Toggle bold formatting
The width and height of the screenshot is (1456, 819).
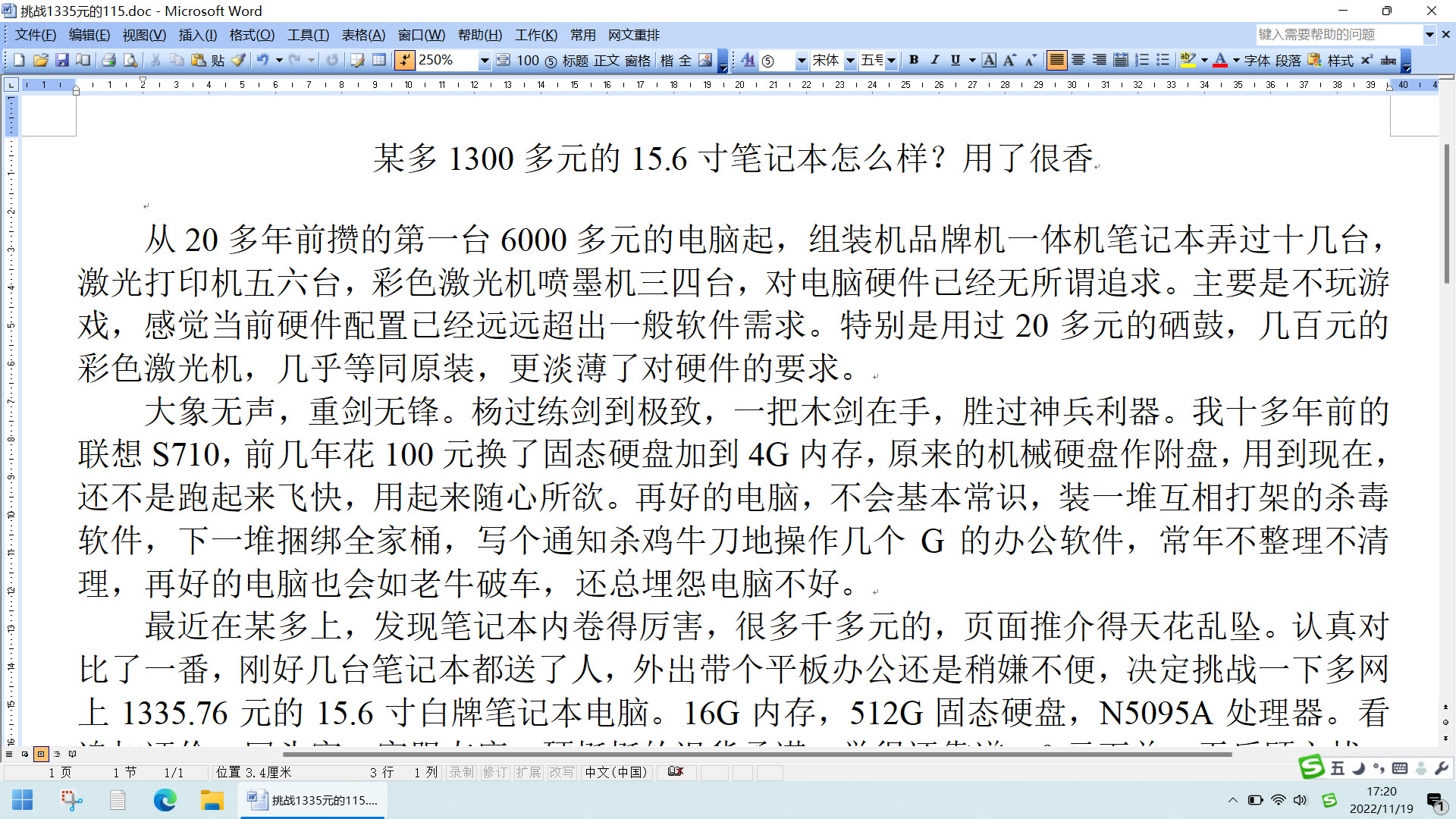[915, 61]
